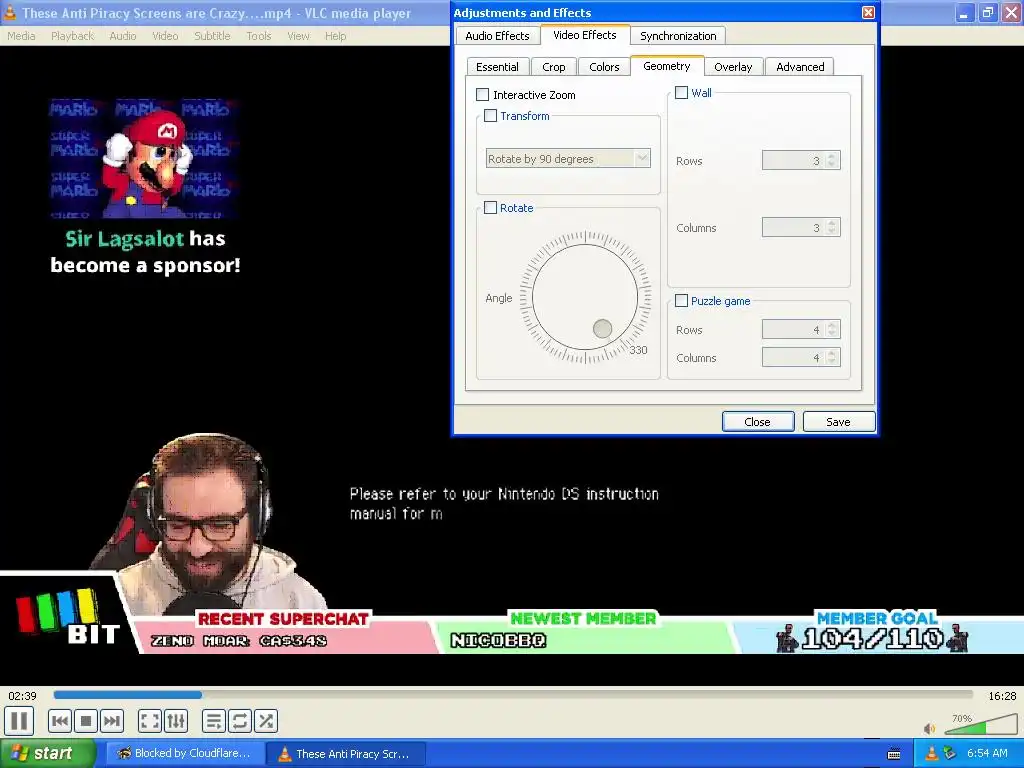This screenshot has width=1024, height=768.
Task: Open the Crop sub-tab
Action: point(553,67)
